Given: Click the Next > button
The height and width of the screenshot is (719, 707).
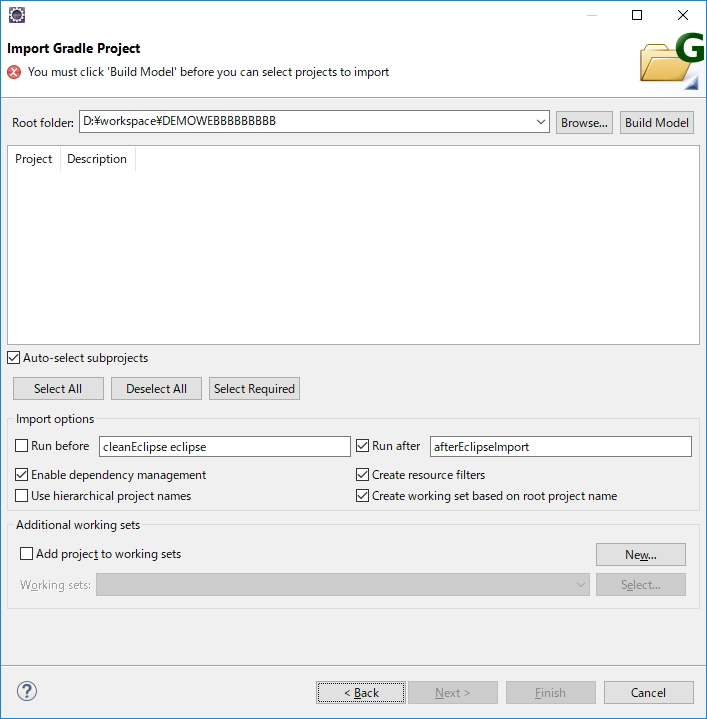Looking at the screenshot, I should tap(453, 692).
